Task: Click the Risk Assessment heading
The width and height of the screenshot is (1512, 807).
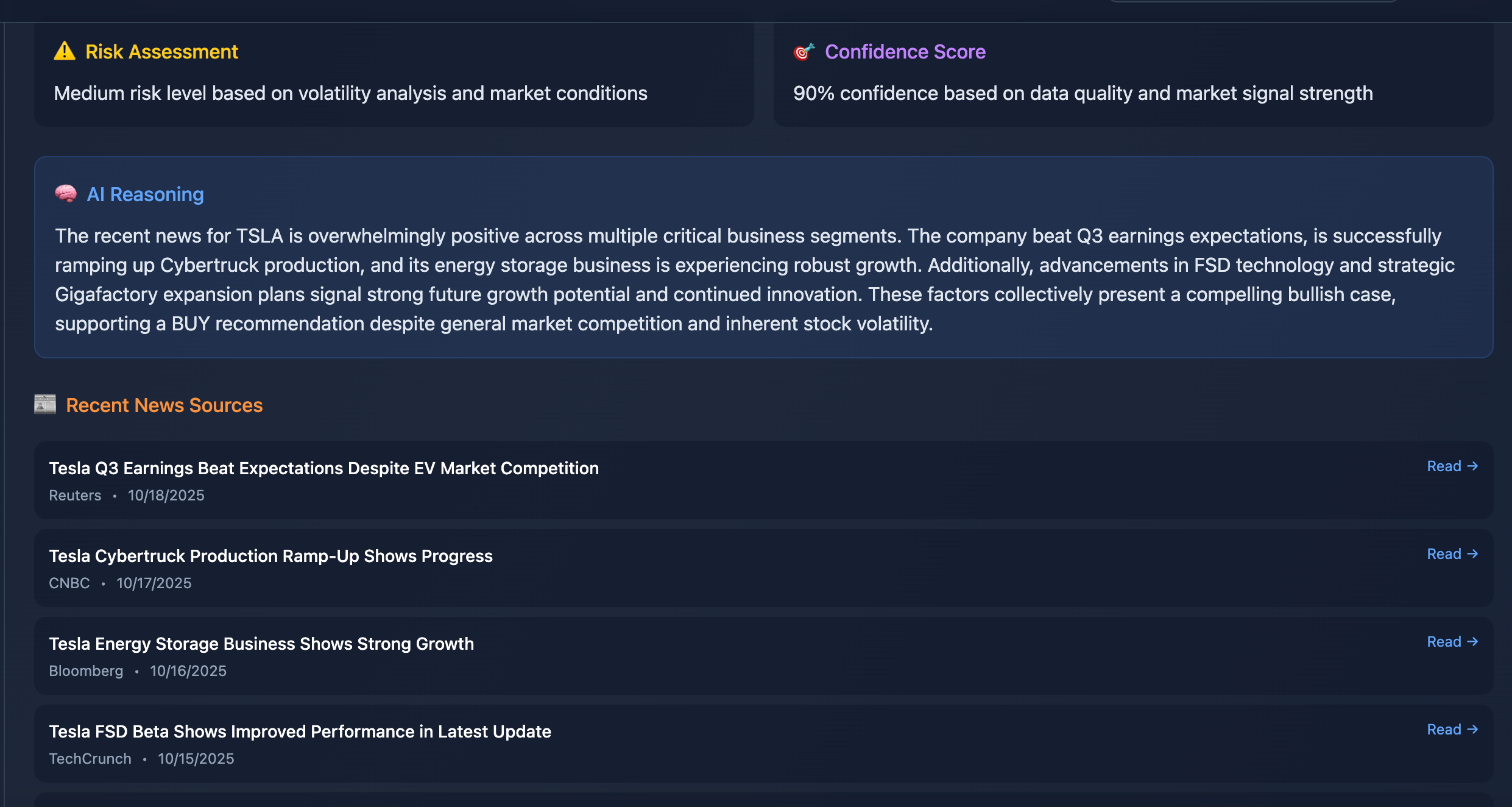Action: click(161, 52)
